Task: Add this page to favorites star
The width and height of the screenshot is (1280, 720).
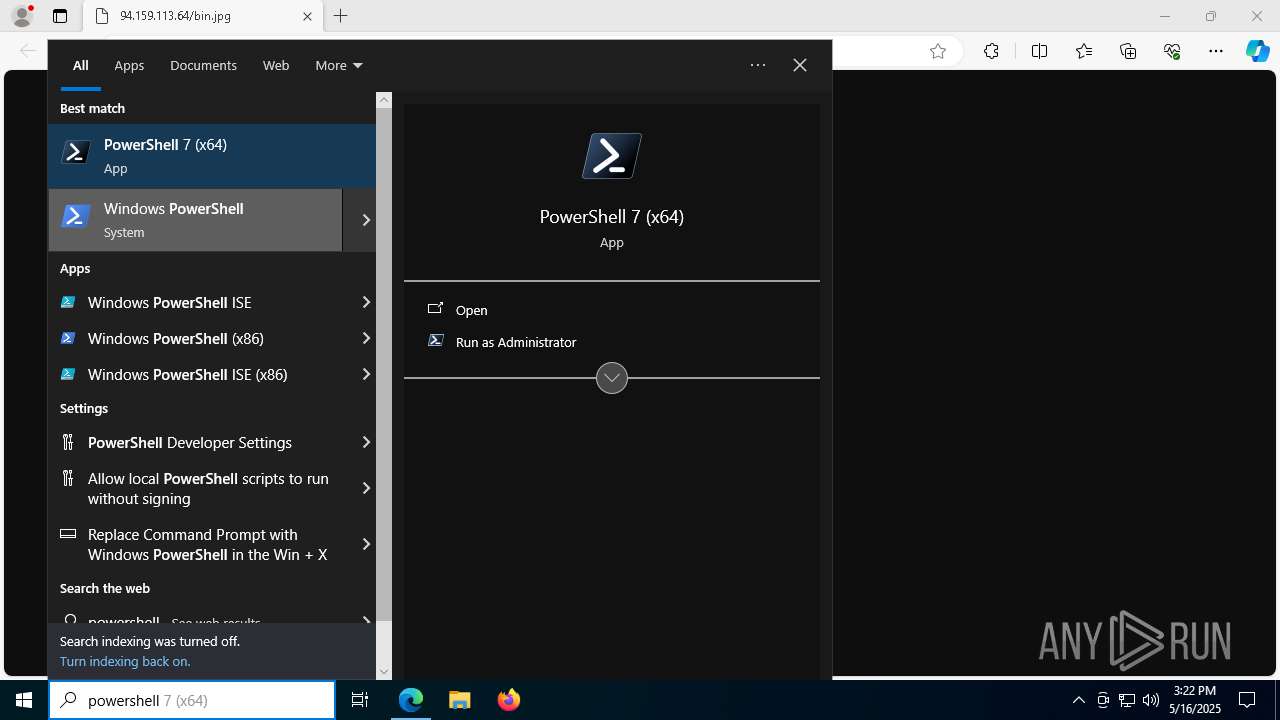Action: pyautogui.click(x=938, y=52)
